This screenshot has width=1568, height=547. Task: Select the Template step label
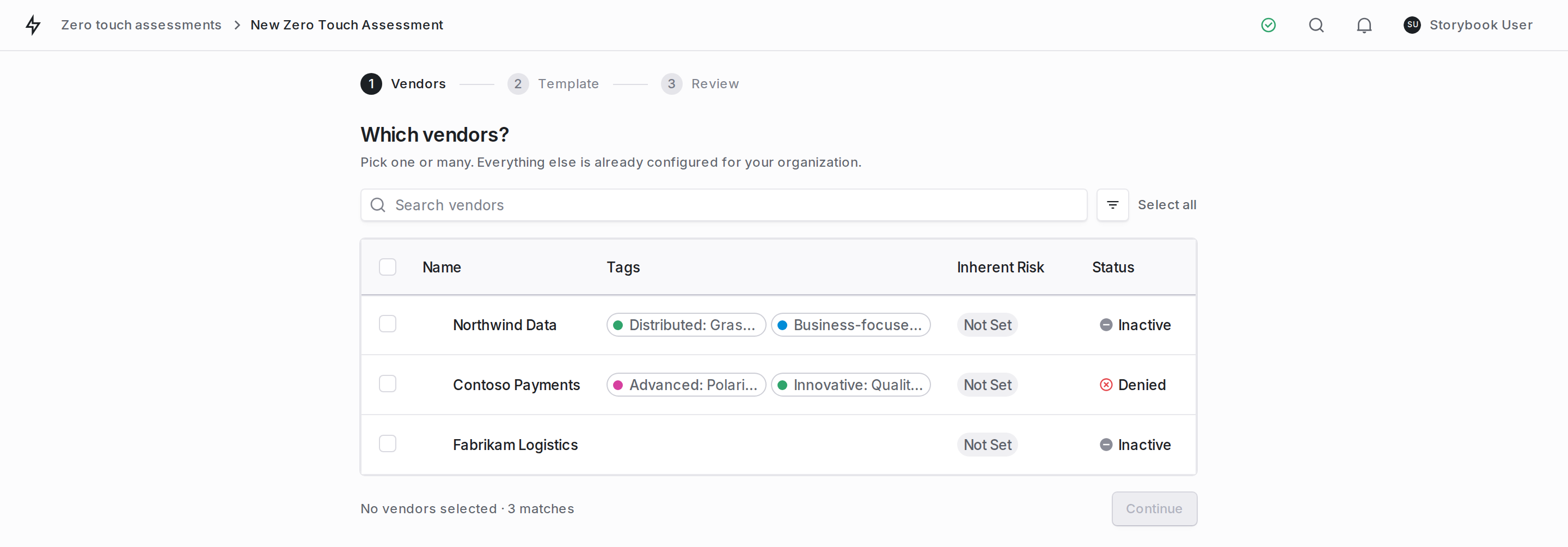[568, 84]
